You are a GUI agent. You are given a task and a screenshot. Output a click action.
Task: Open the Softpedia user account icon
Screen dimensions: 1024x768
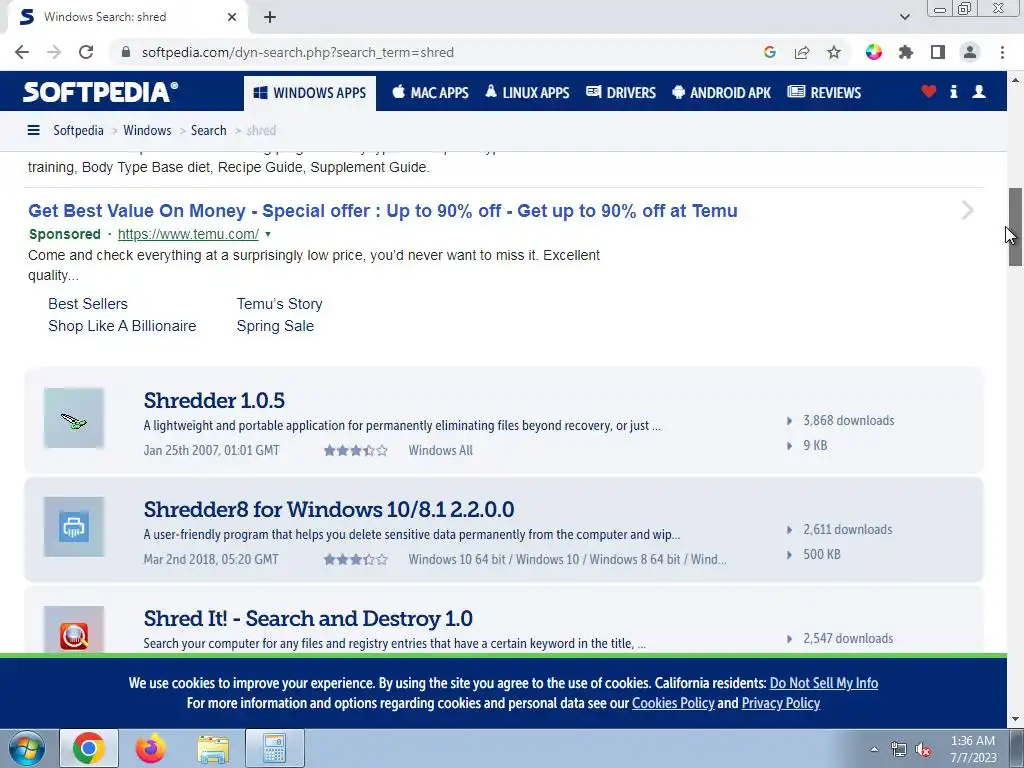tap(979, 91)
